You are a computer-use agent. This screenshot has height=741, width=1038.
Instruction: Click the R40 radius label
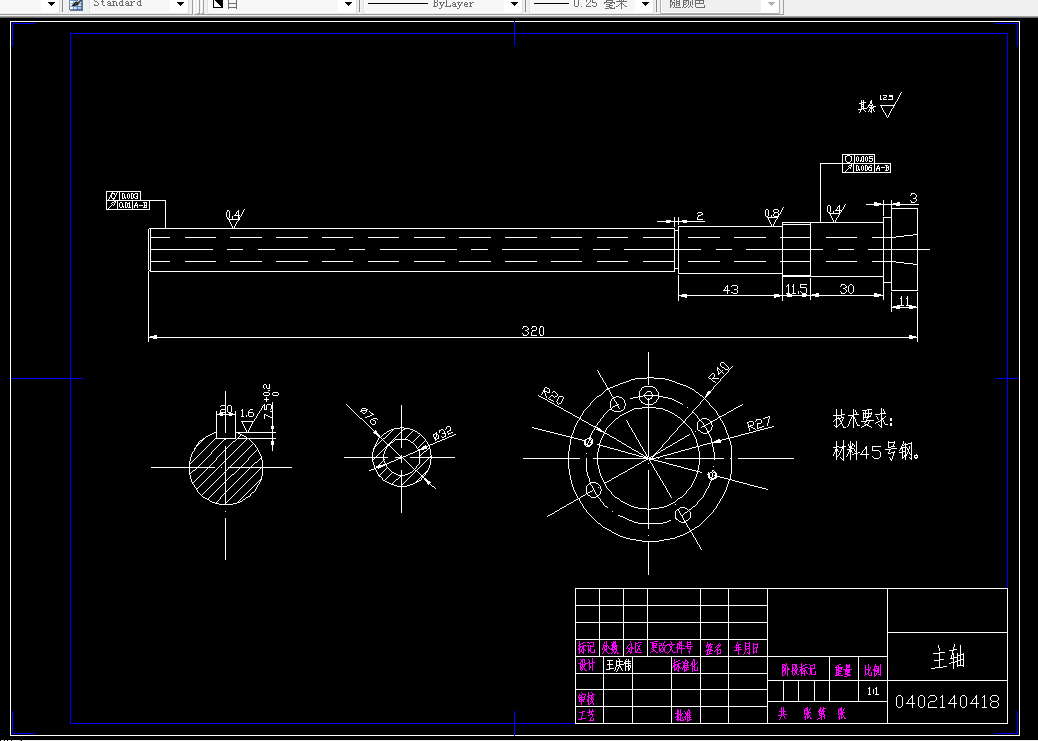coord(719,373)
